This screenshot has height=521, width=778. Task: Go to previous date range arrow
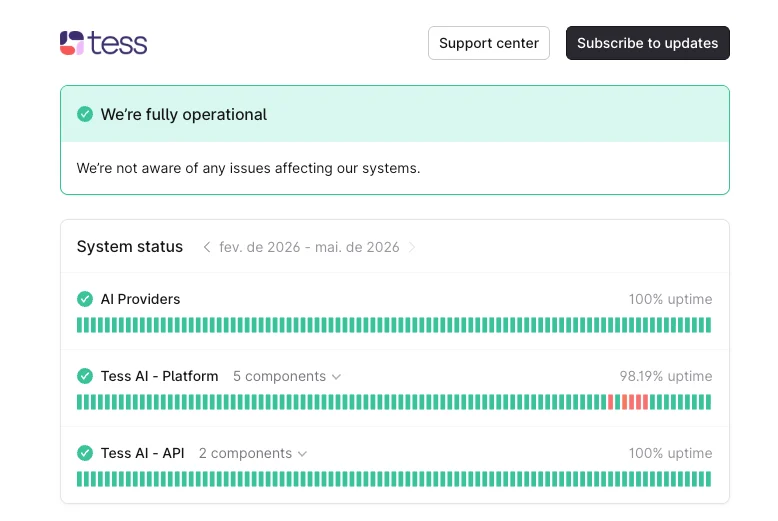207,247
